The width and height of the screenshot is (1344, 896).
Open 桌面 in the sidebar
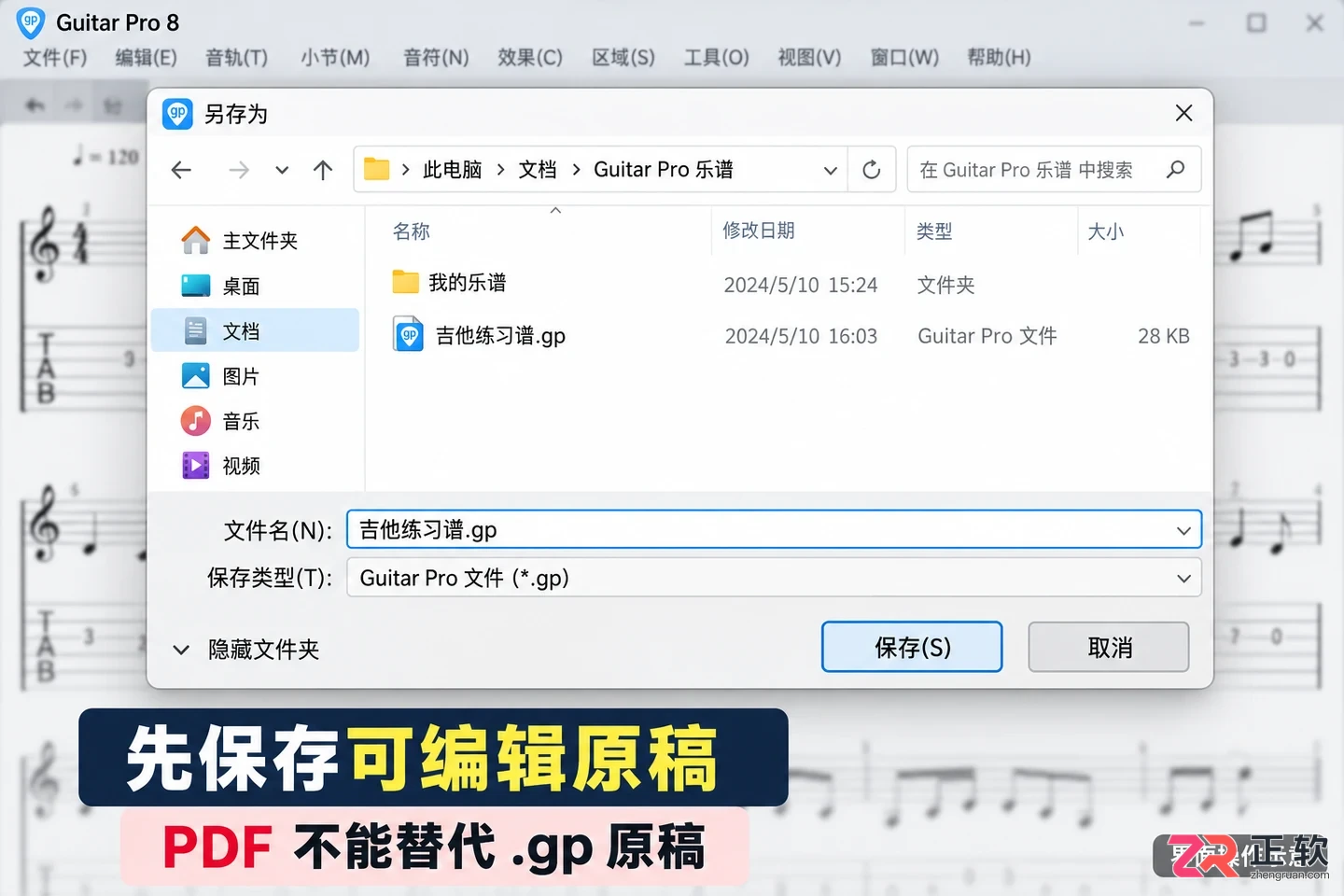pos(255,286)
